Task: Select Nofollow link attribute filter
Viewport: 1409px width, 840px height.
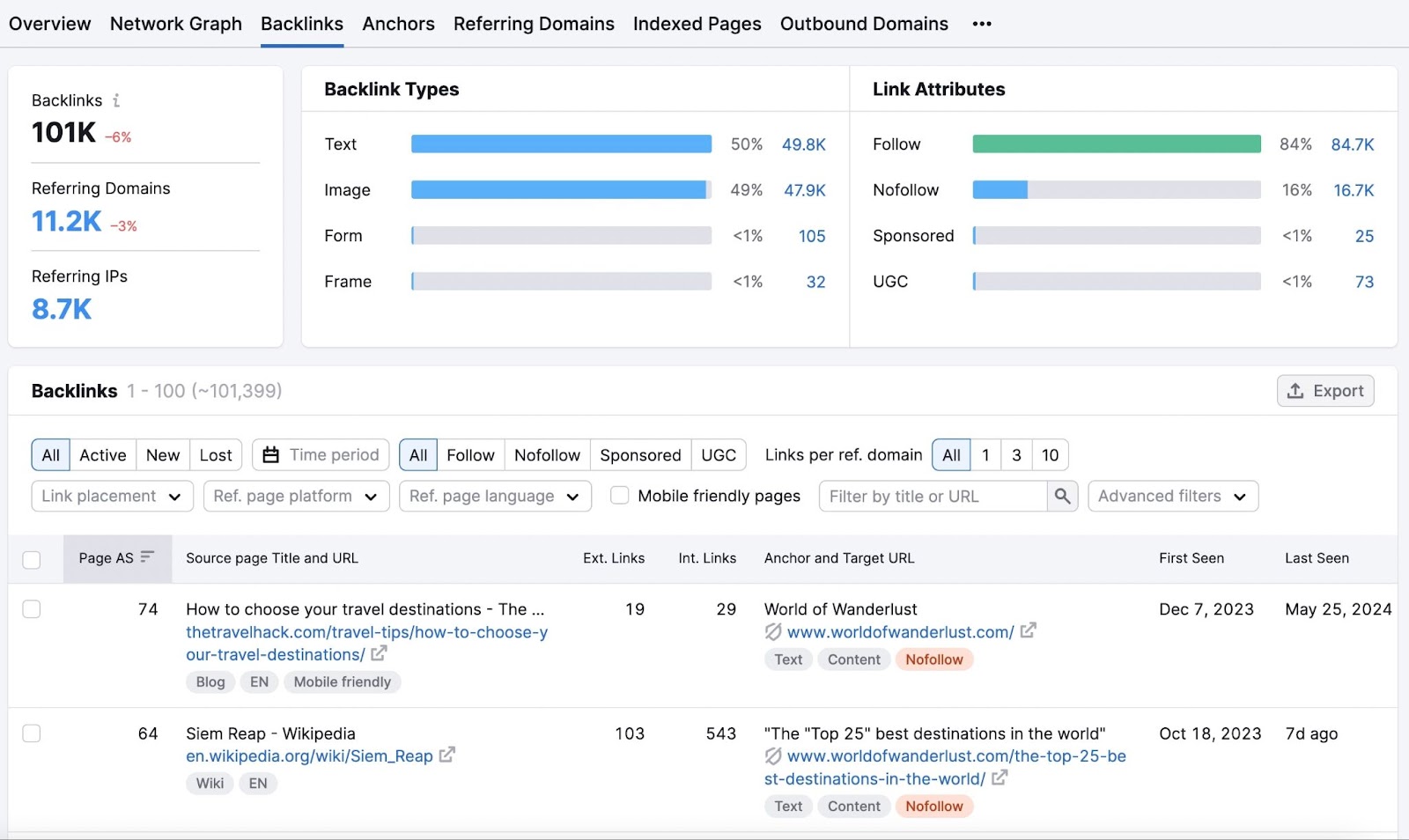Action: [547, 455]
